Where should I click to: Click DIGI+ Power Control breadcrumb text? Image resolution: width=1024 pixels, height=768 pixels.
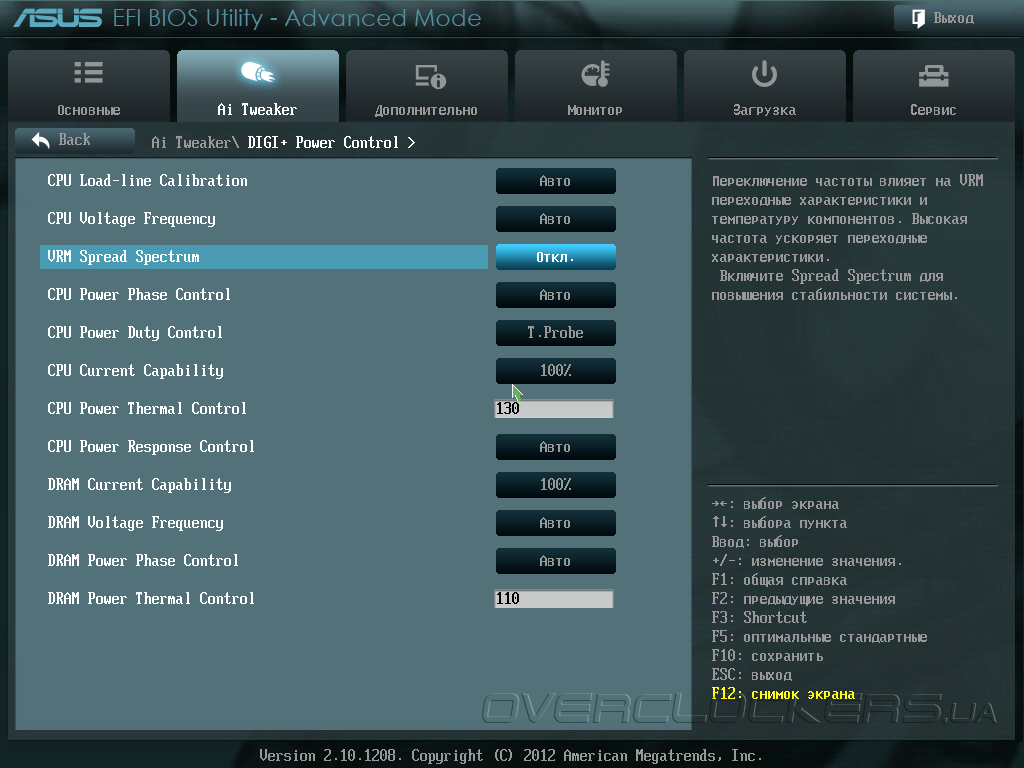323,142
